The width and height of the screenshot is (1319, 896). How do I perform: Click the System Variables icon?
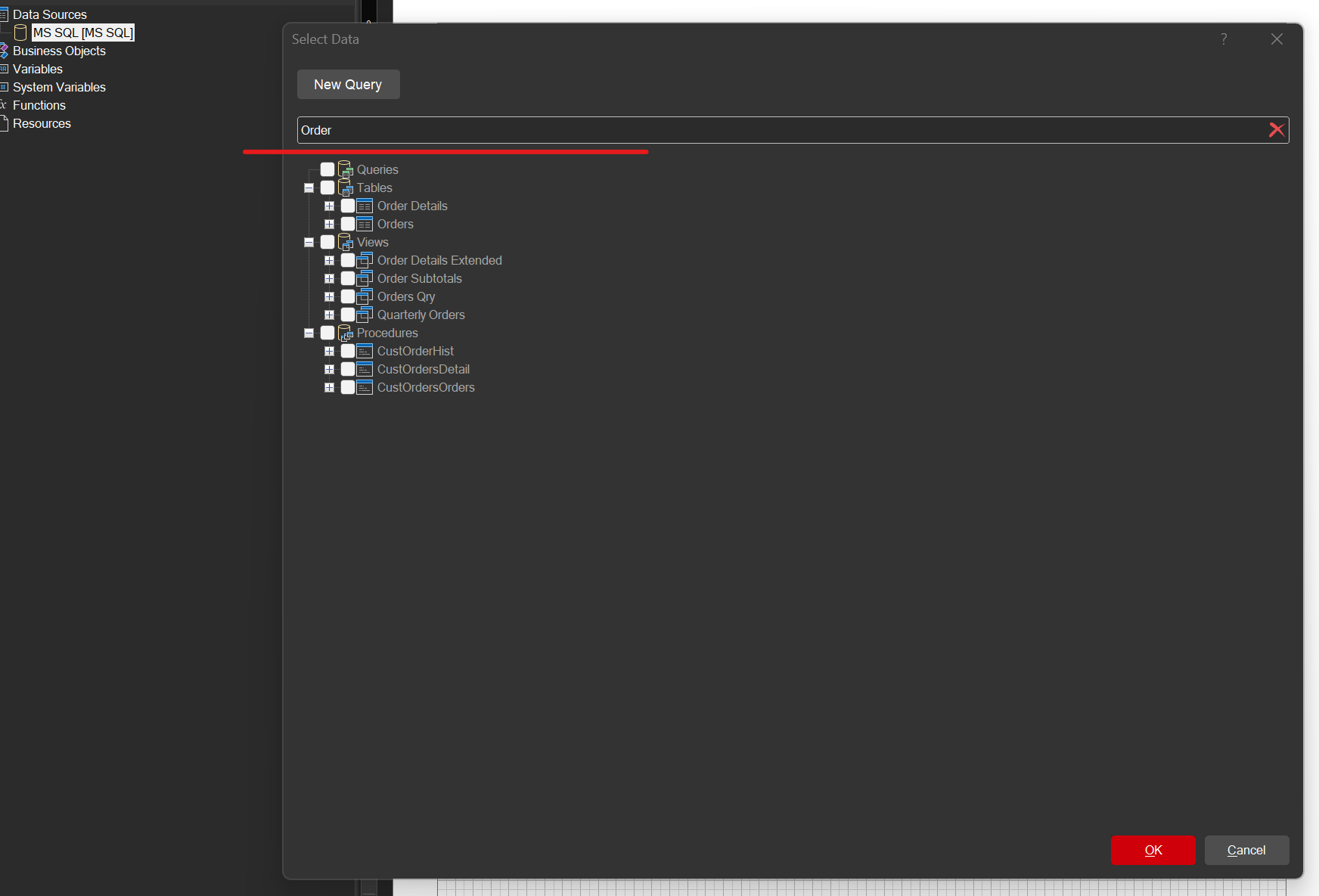4,87
